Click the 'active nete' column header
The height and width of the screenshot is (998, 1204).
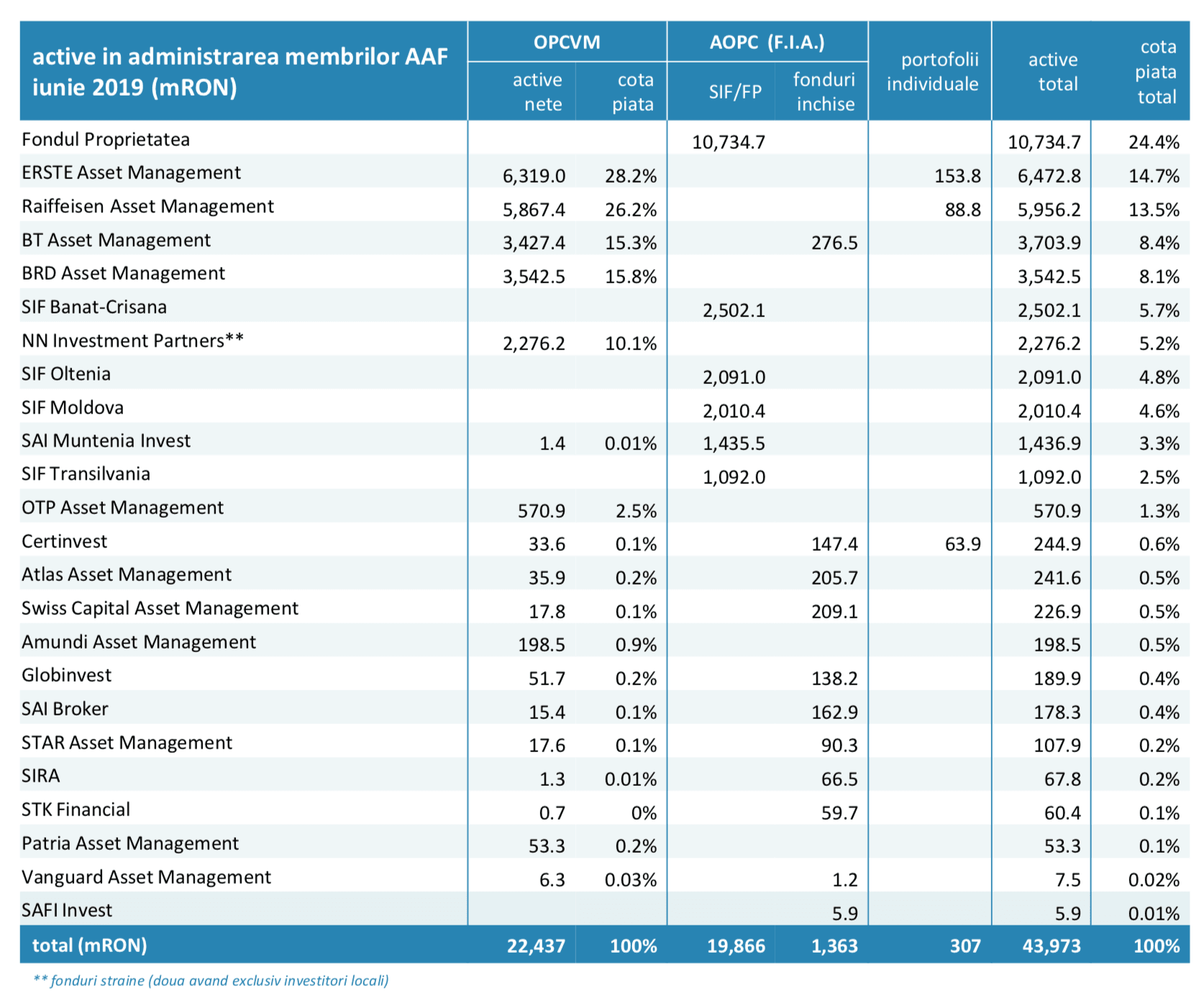click(x=537, y=91)
